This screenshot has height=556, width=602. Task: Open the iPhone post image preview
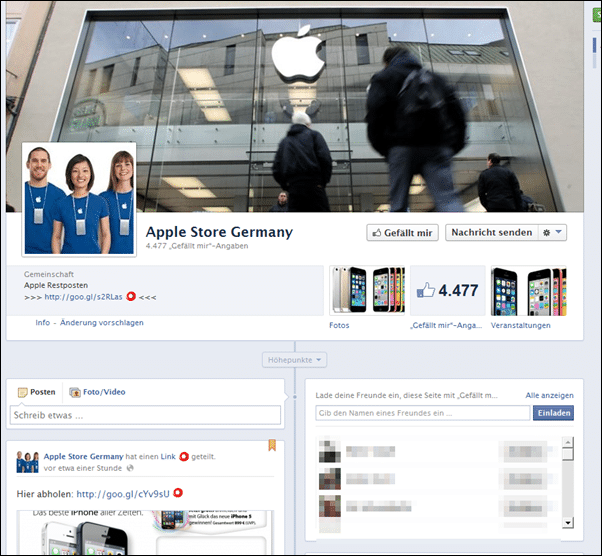[x=145, y=532]
